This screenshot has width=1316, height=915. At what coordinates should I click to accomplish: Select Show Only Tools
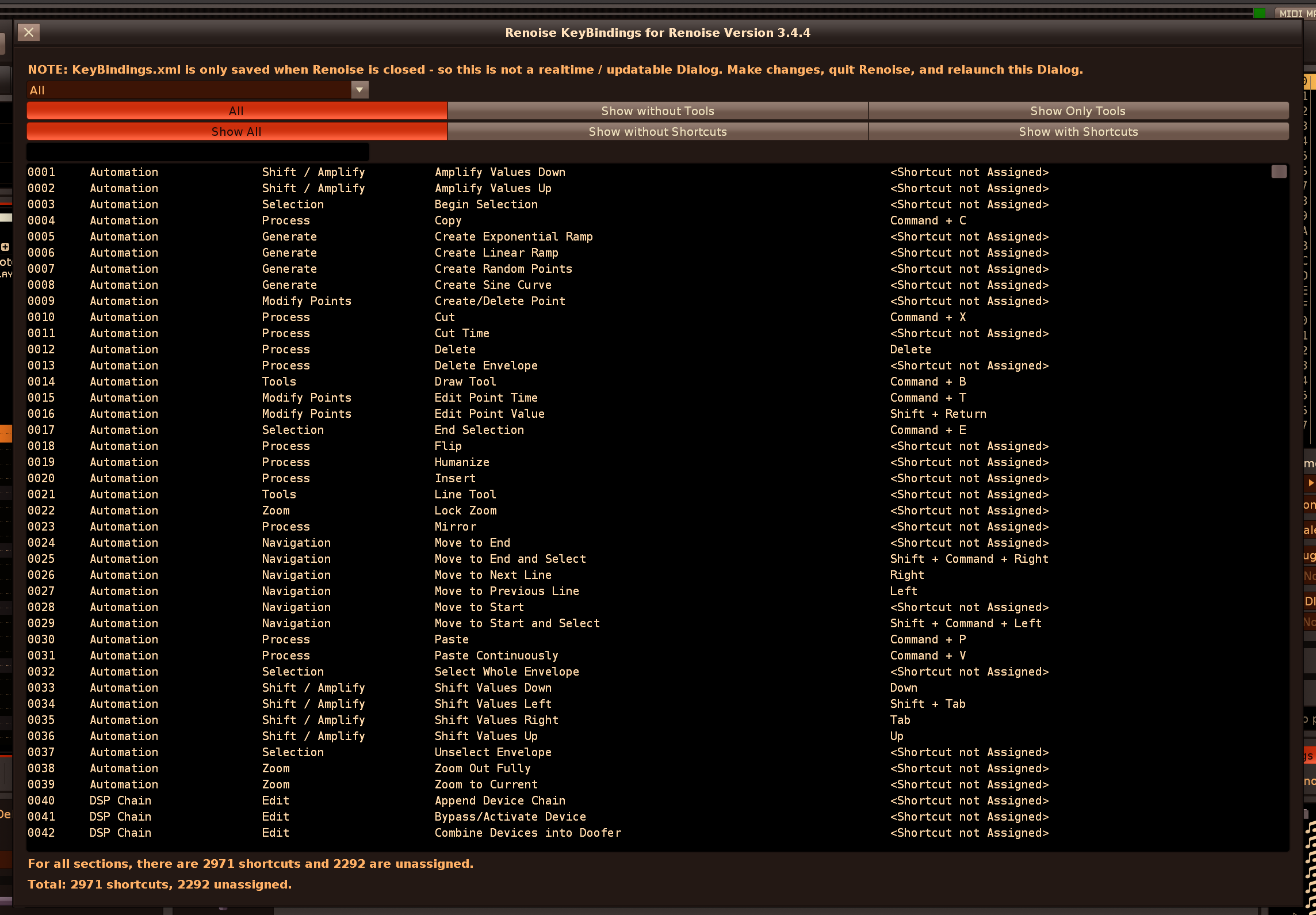[x=1078, y=110]
